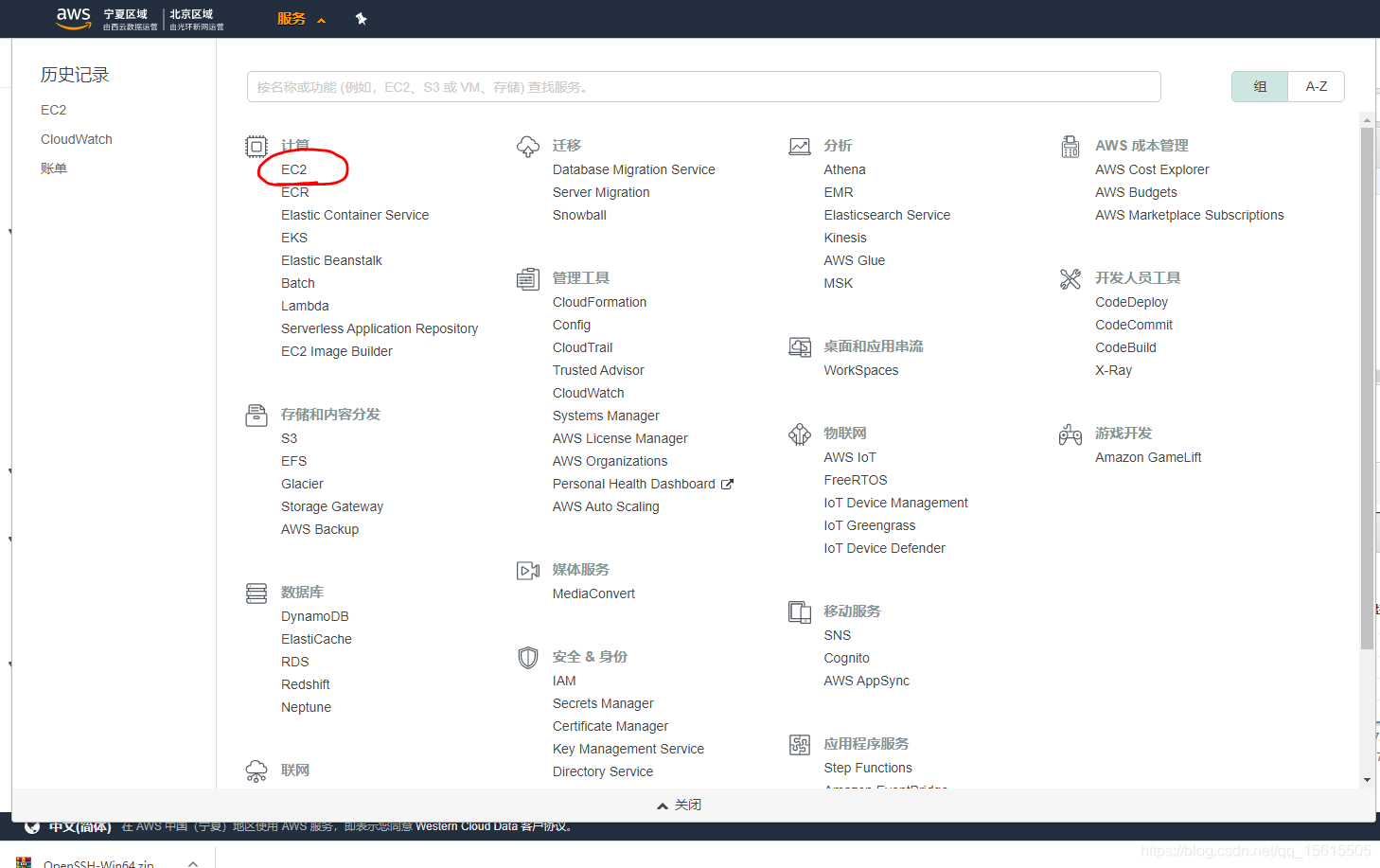Select 宁夏区域 Ningxia region
Screen dimensions: 1380x868
[x=130, y=19]
